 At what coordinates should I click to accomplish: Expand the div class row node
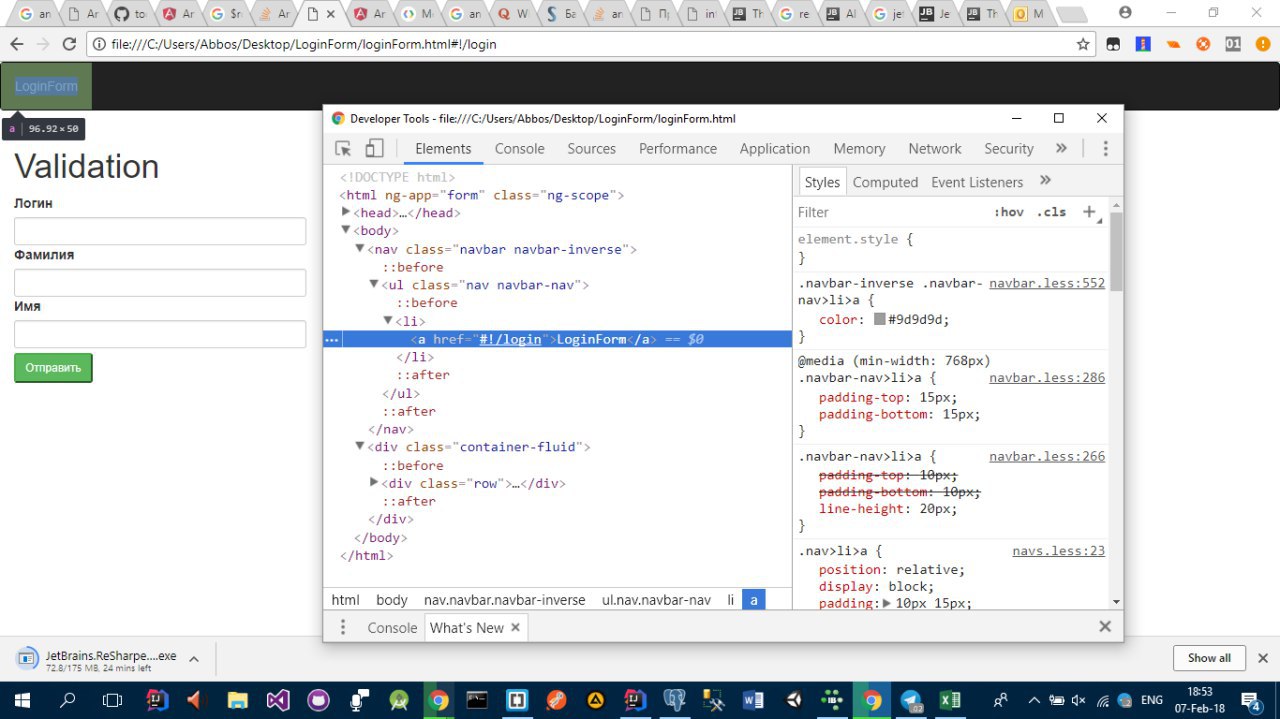click(x=375, y=483)
